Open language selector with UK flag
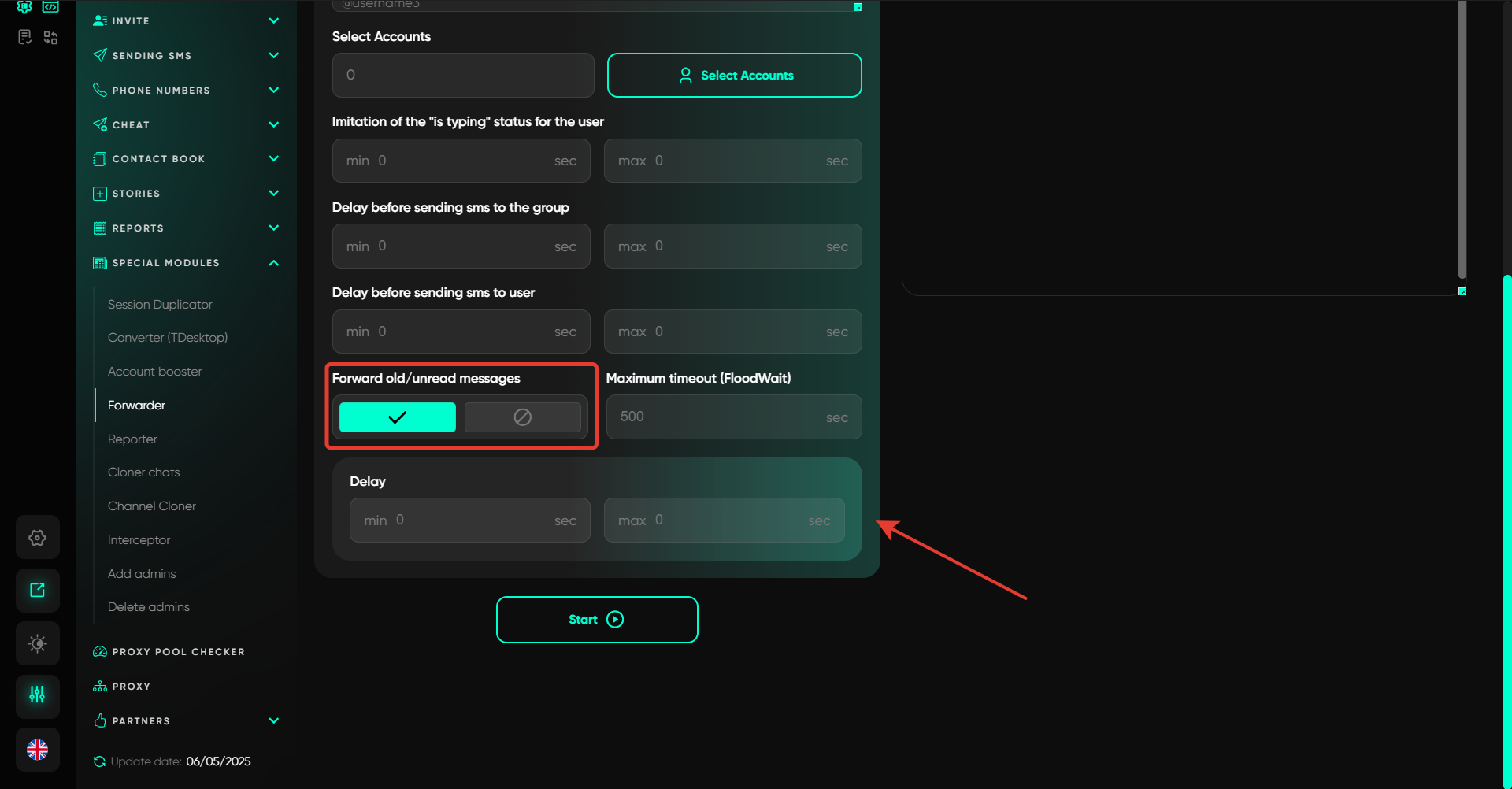The image size is (1512, 789). (37, 750)
